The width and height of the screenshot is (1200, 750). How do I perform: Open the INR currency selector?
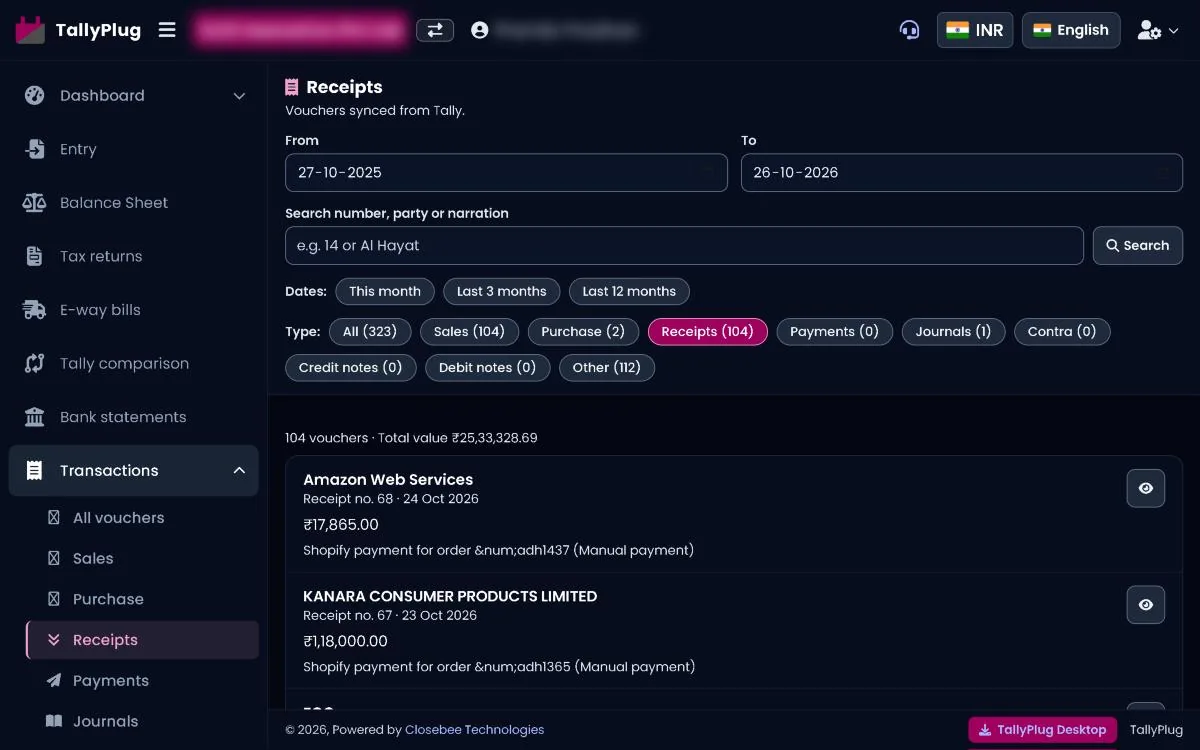[x=975, y=30]
